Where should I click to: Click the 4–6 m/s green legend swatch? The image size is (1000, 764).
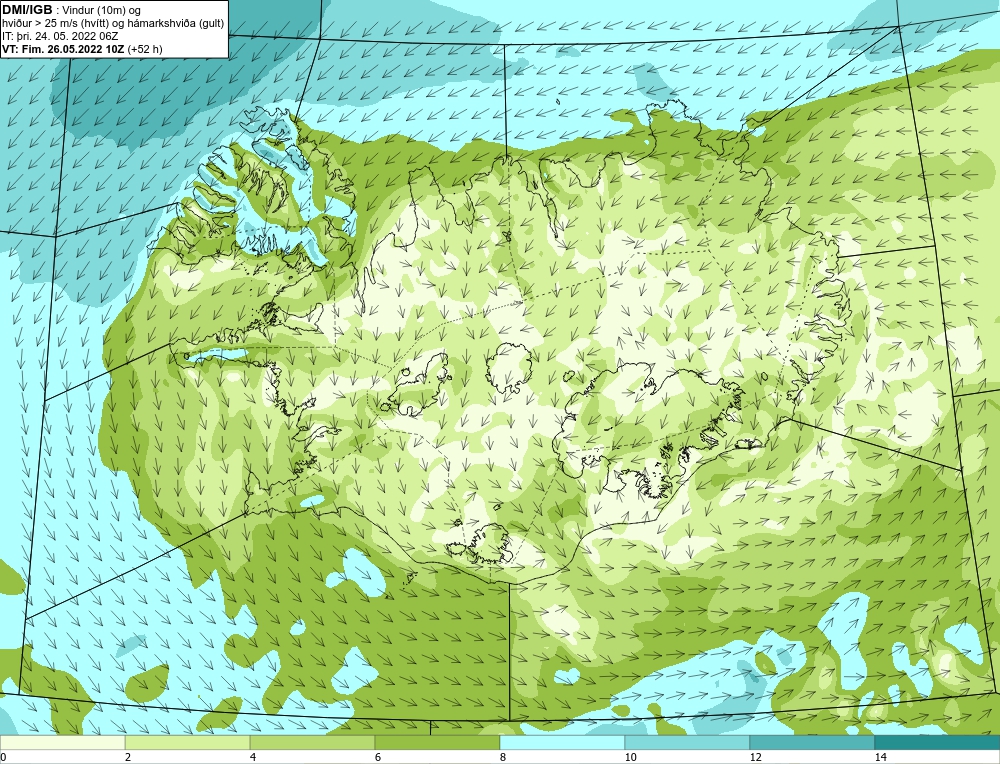312,743
